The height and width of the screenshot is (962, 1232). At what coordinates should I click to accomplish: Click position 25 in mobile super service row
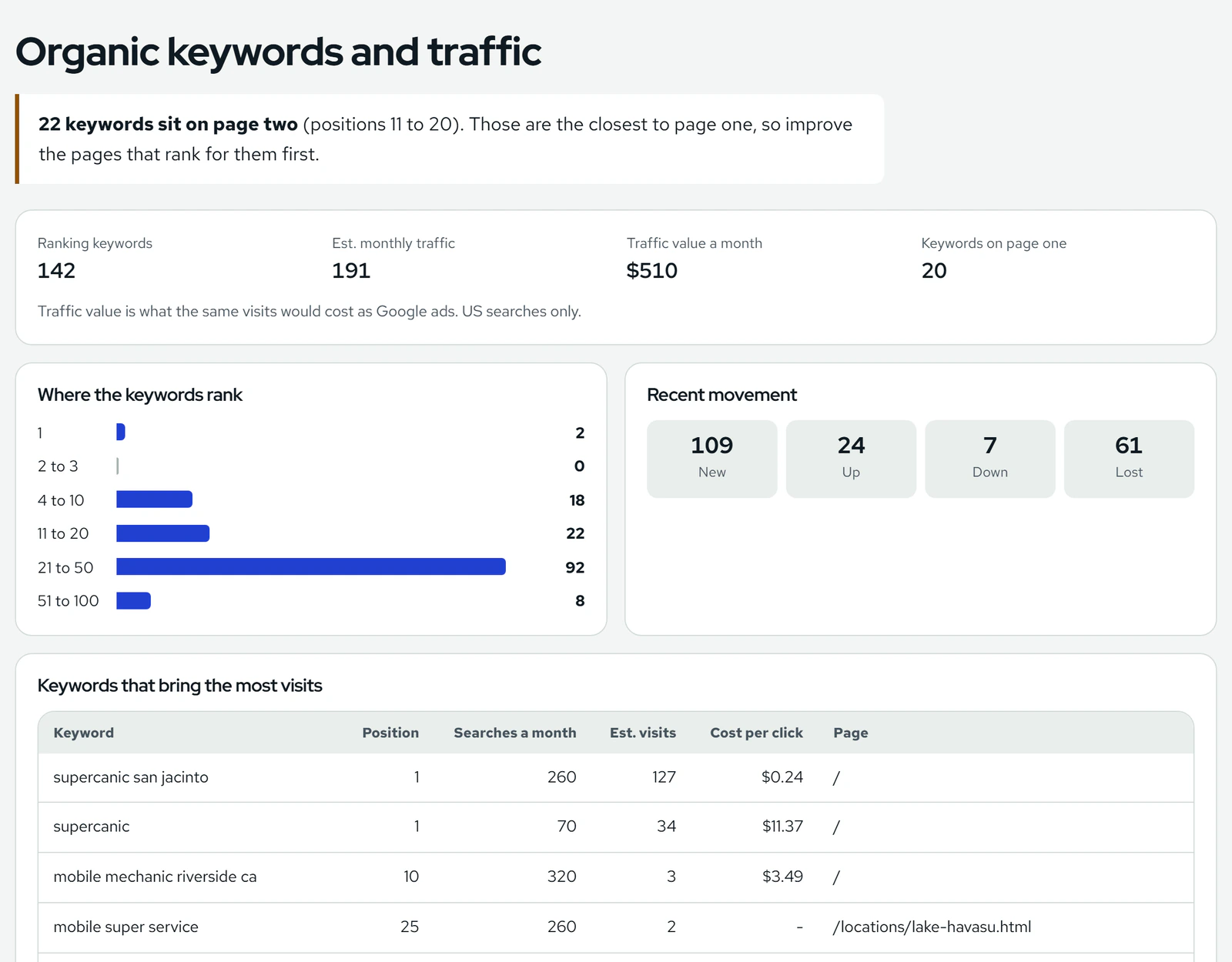click(410, 927)
